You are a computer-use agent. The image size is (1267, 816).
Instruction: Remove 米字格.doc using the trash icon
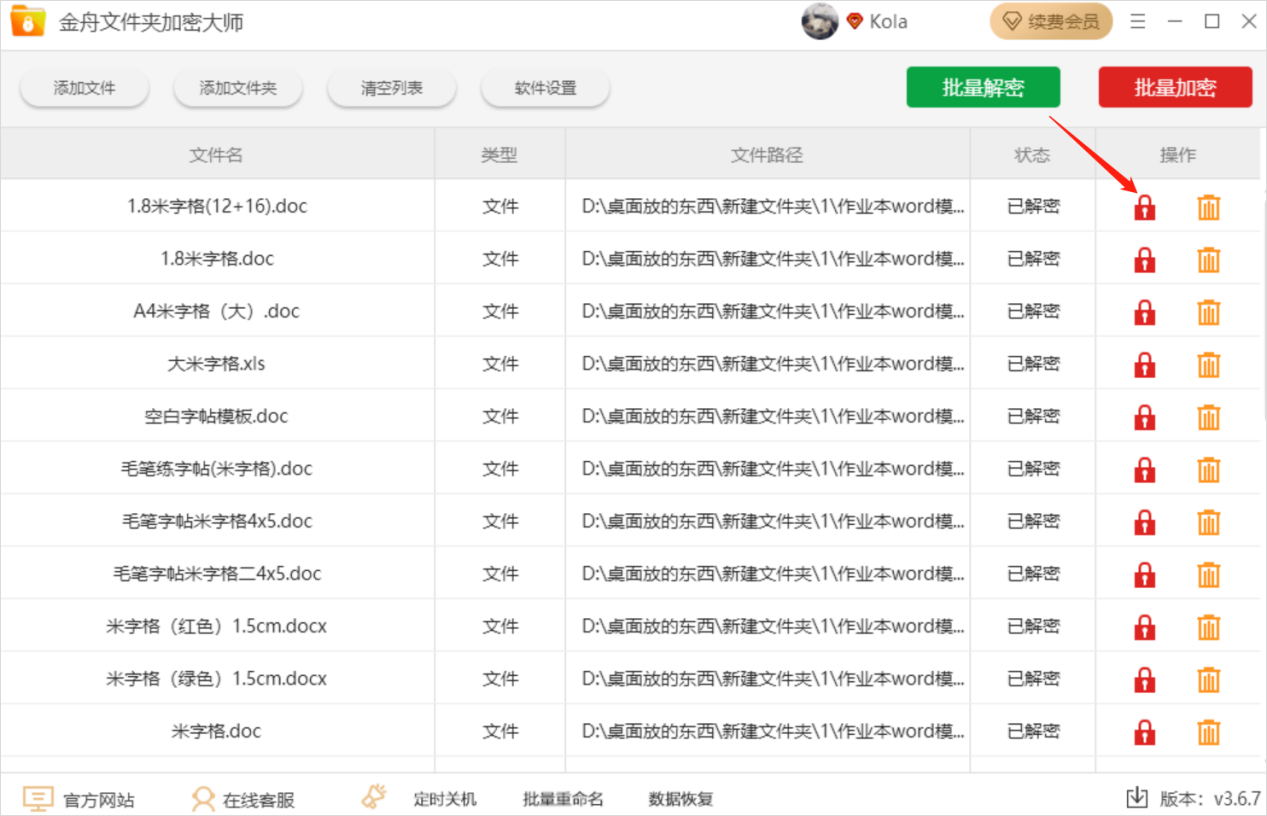coord(1208,730)
